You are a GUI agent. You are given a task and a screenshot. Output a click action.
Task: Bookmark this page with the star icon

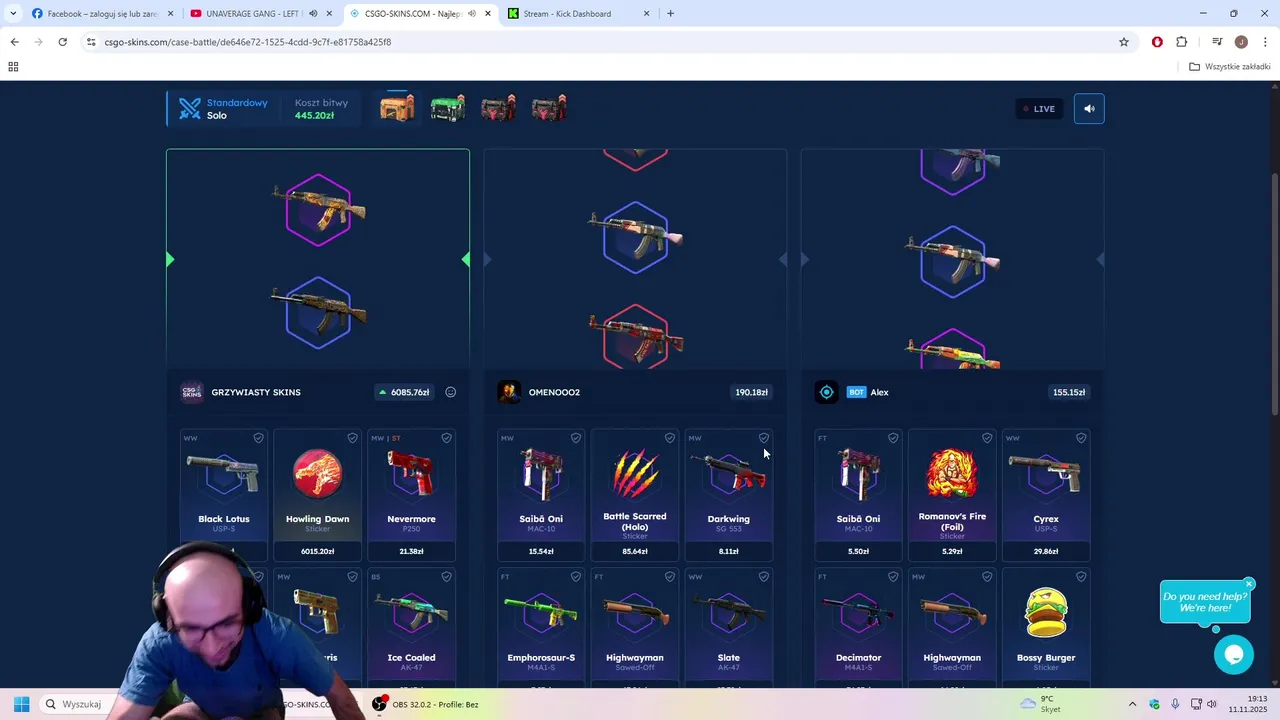1124,42
